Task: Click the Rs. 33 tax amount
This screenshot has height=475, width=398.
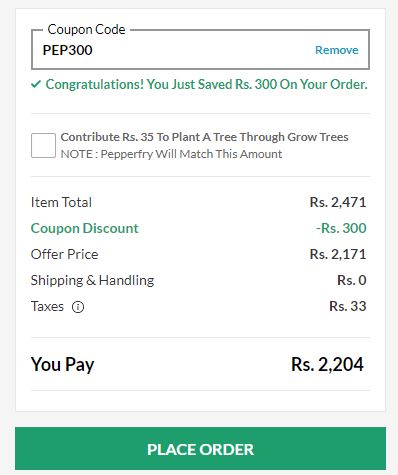Action: tap(348, 306)
